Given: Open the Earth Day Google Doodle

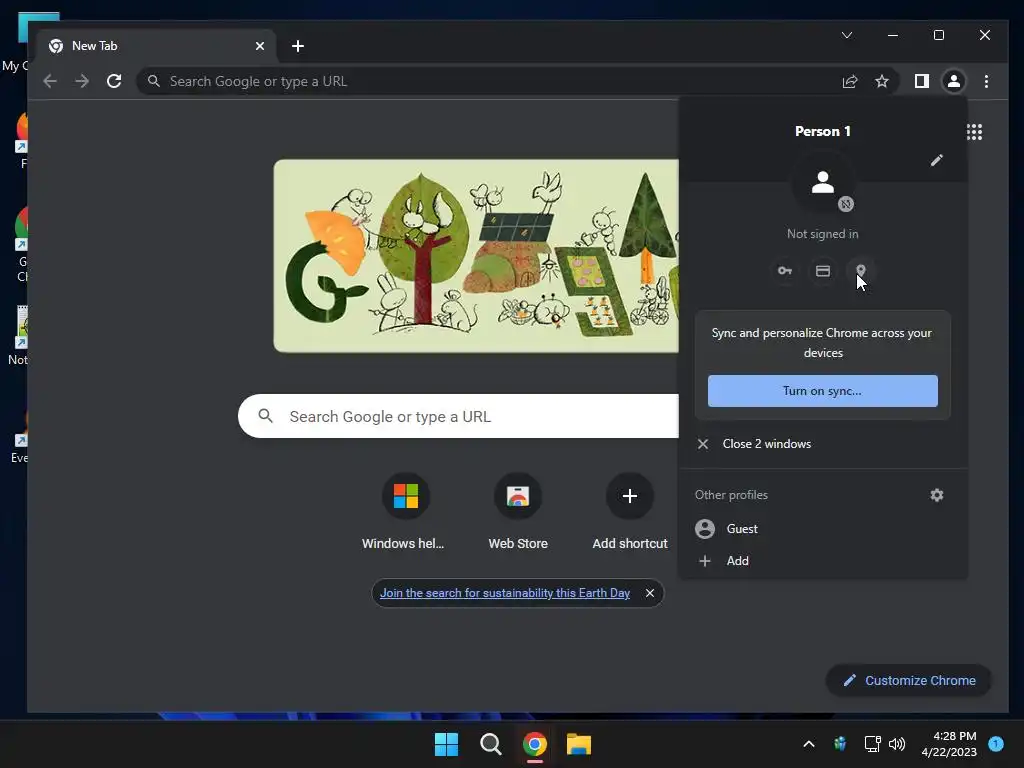Looking at the screenshot, I should 476,255.
